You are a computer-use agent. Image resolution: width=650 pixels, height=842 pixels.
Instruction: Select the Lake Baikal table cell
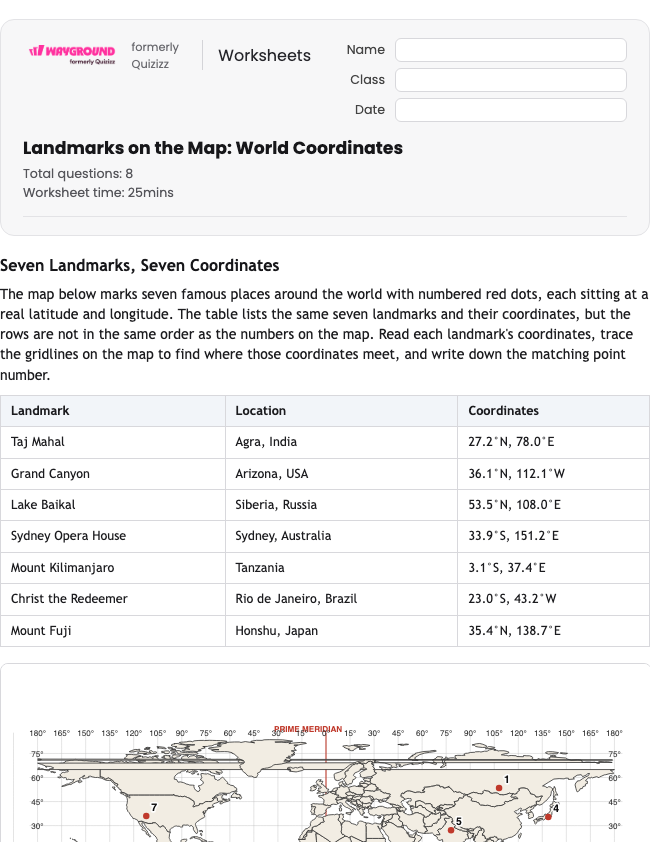tap(113, 505)
